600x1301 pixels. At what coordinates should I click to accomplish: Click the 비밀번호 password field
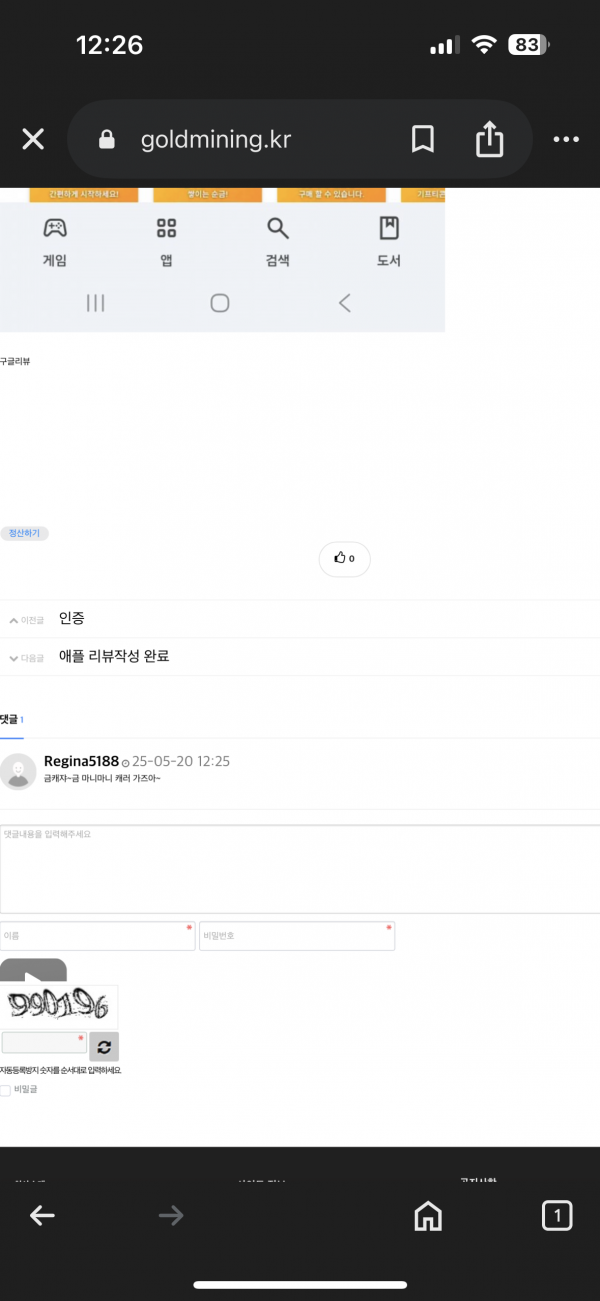[297, 936]
